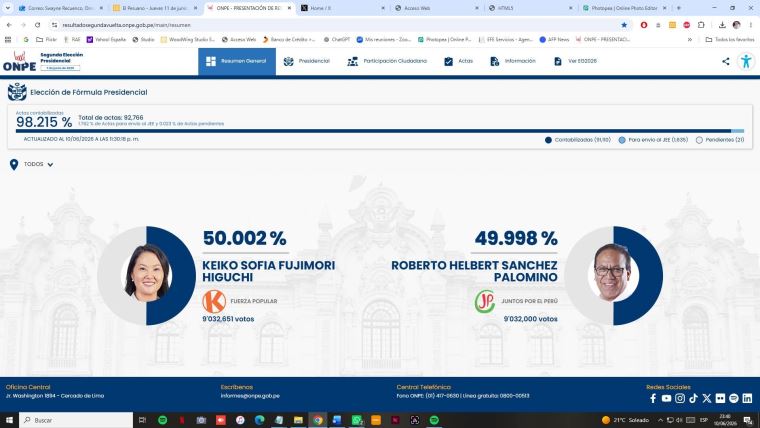Screen dimensions: 760x428
Task: Click the Fuerza Popular party logo
Action: click(214, 301)
